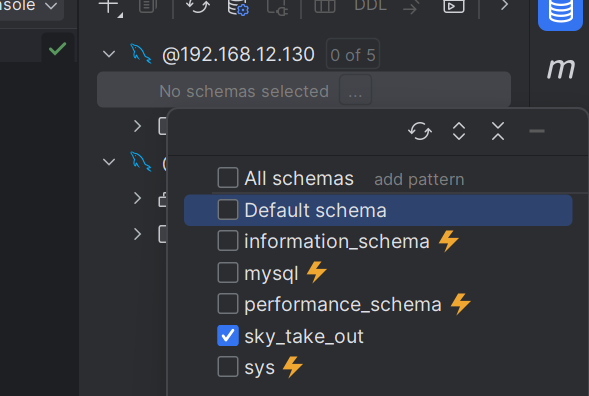Image resolution: width=589 pixels, height=396 pixels.
Task: Click the lightning icon beside mysql
Action: tap(317, 272)
